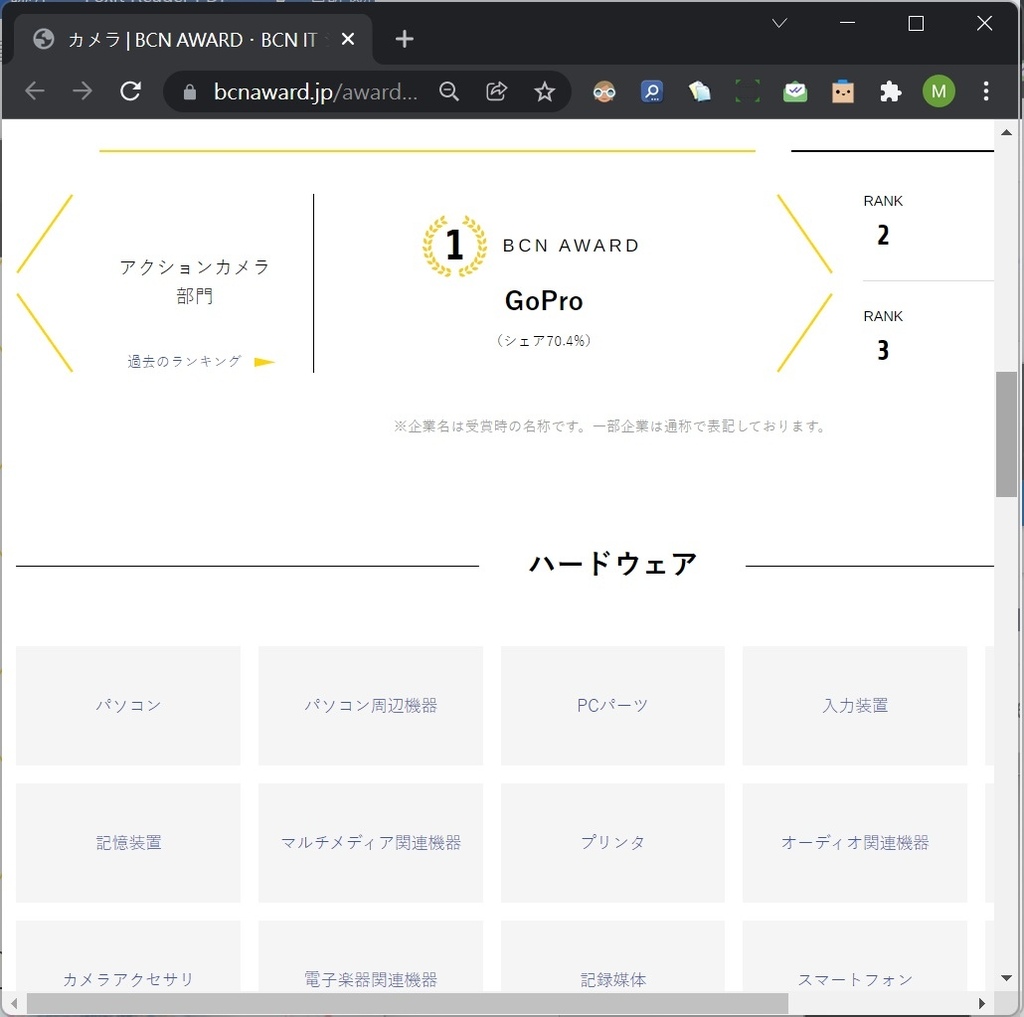Open the パソコン category

point(128,705)
